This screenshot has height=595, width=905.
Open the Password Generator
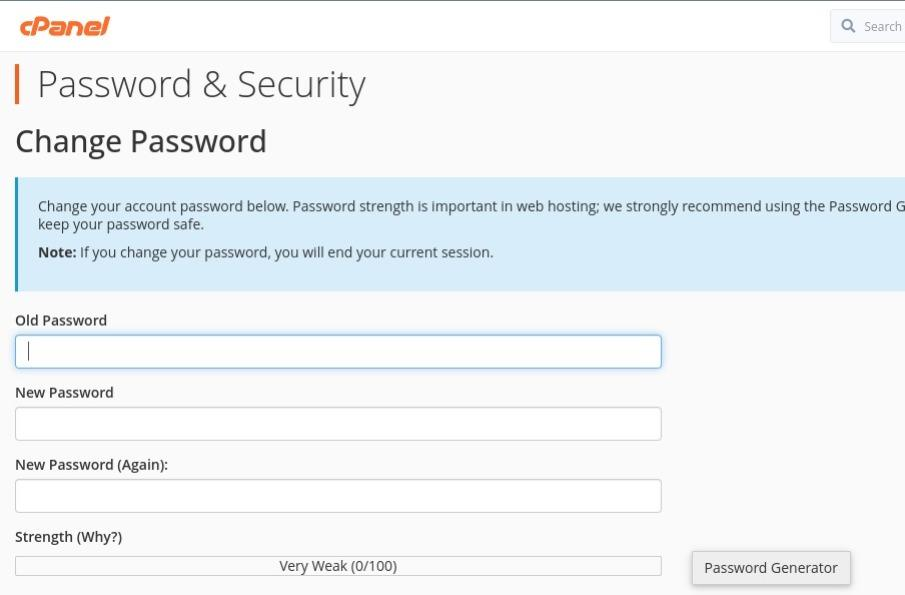(x=771, y=568)
